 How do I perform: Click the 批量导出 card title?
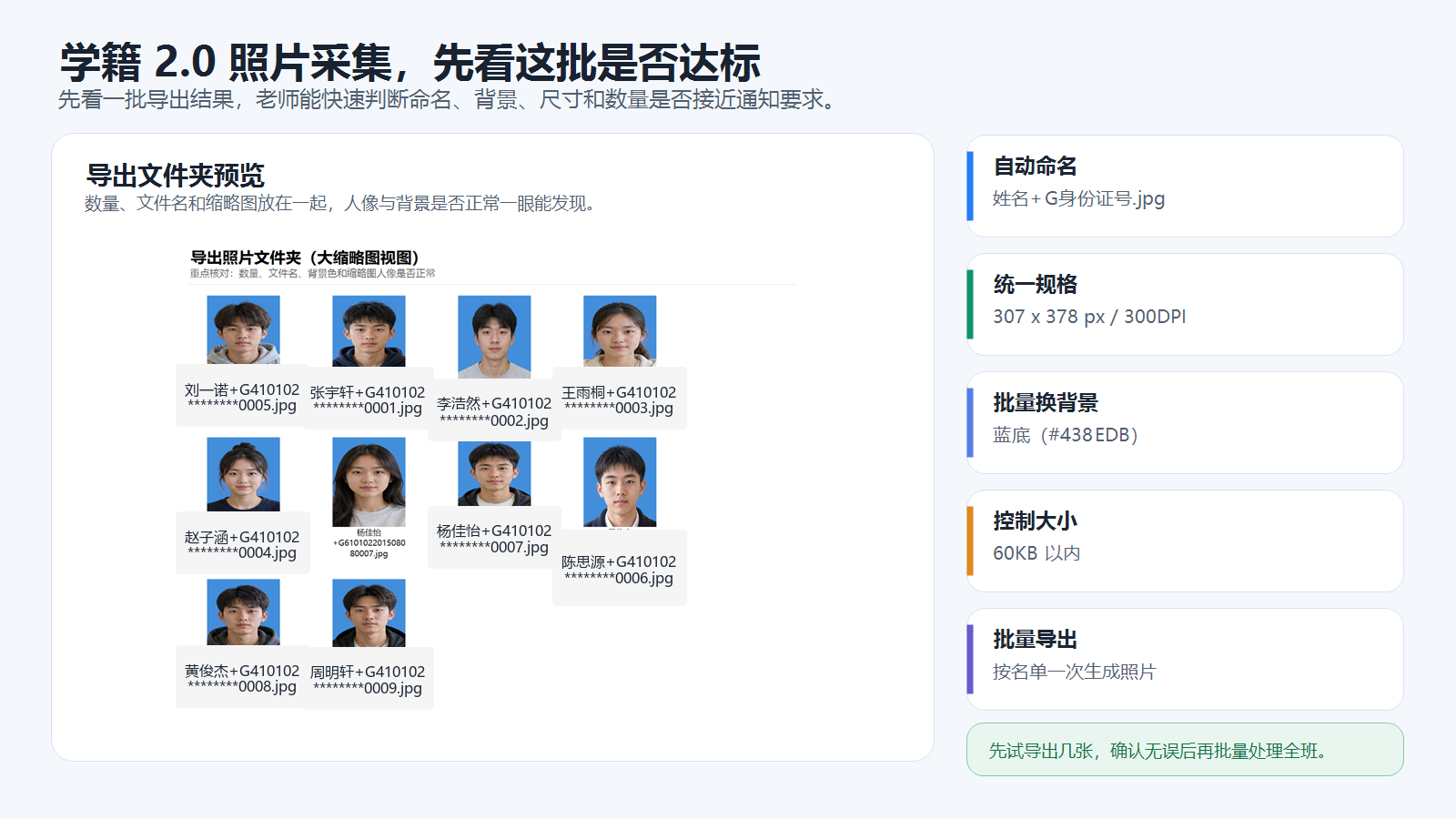tap(1035, 639)
